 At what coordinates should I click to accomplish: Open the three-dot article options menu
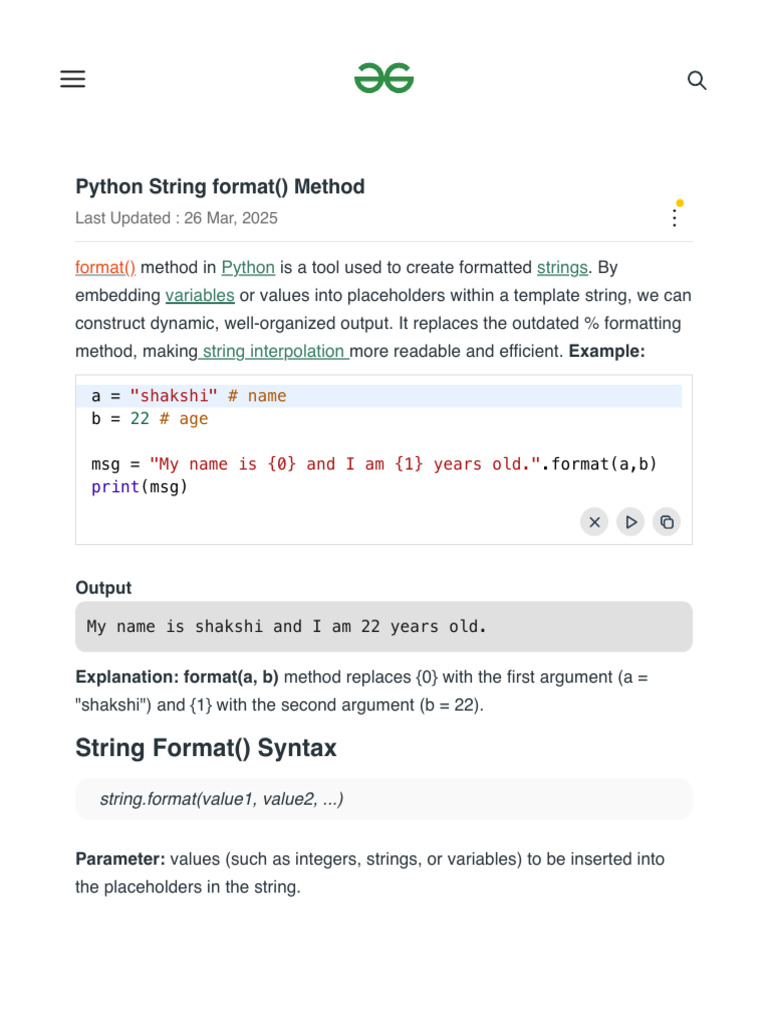pos(675,217)
